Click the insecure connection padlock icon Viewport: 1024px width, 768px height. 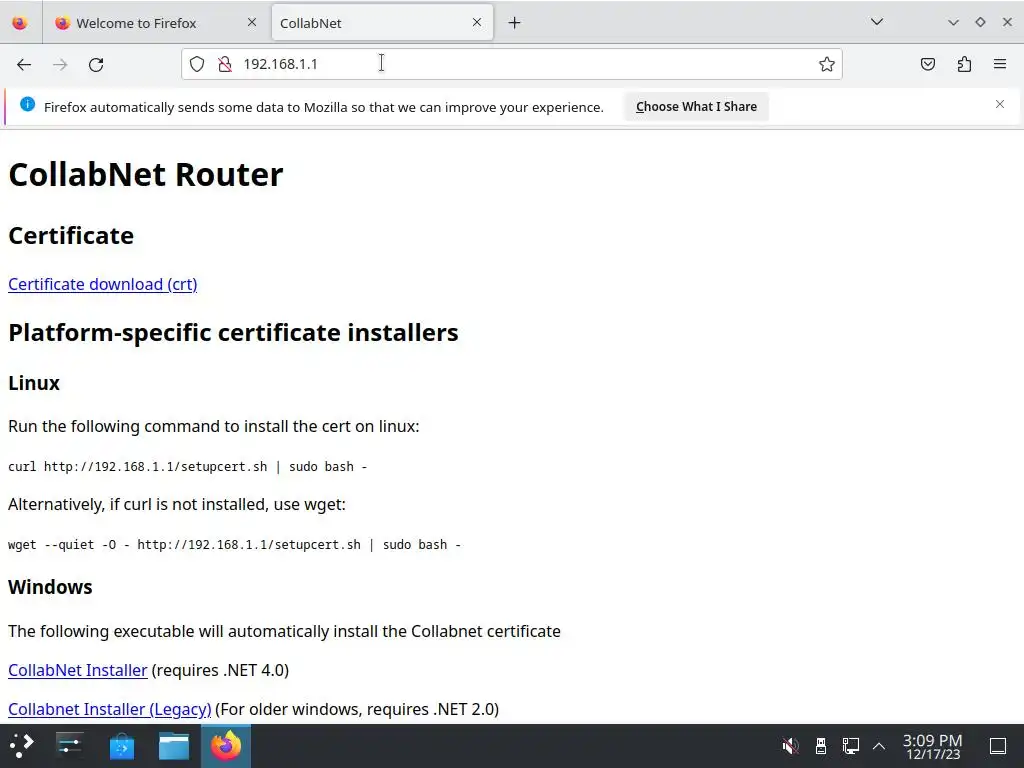[x=225, y=64]
